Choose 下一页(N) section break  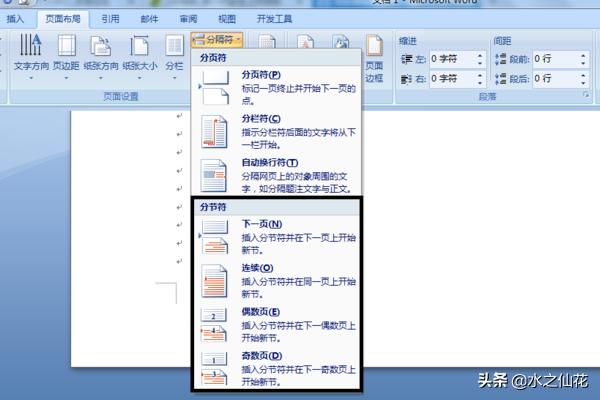(276, 237)
